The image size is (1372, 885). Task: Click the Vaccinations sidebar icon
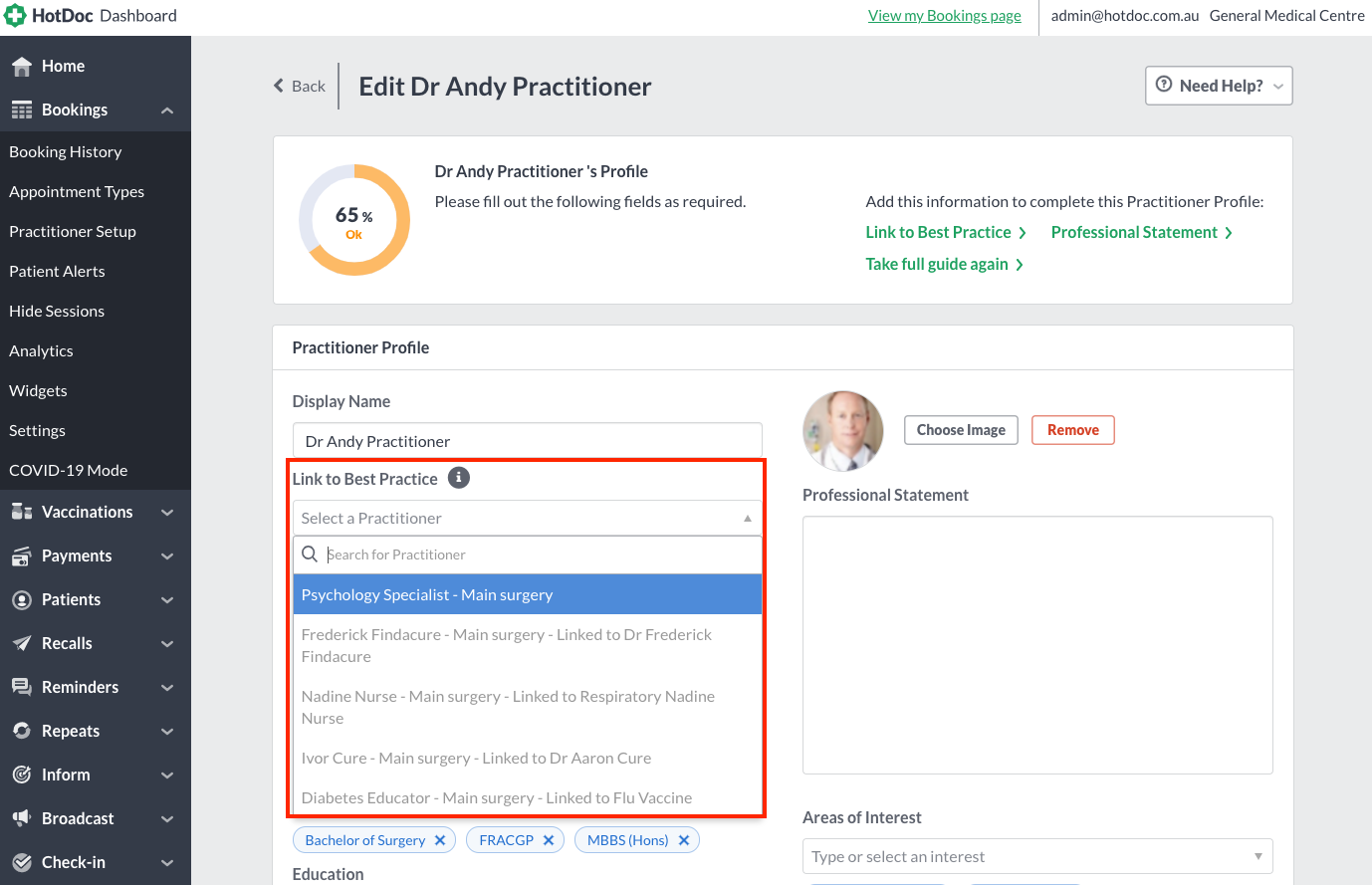(x=21, y=512)
